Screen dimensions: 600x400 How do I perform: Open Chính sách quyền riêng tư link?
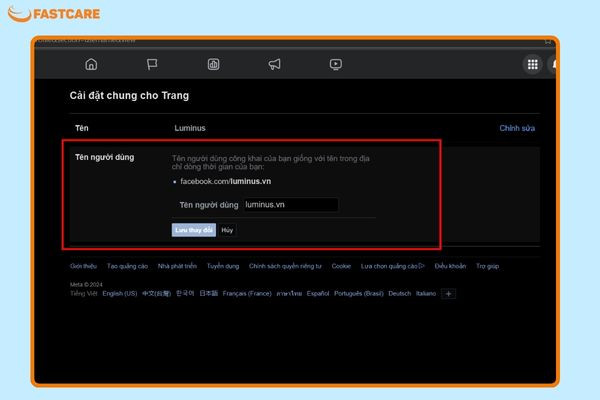click(x=285, y=266)
